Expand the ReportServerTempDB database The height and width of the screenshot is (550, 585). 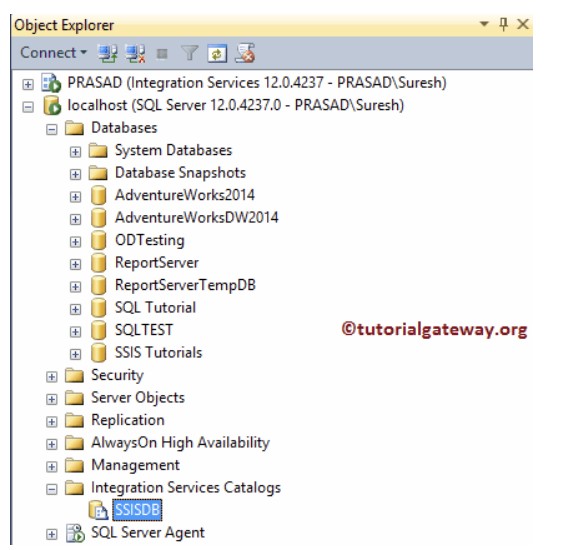pyautogui.click(x=75, y=287)
